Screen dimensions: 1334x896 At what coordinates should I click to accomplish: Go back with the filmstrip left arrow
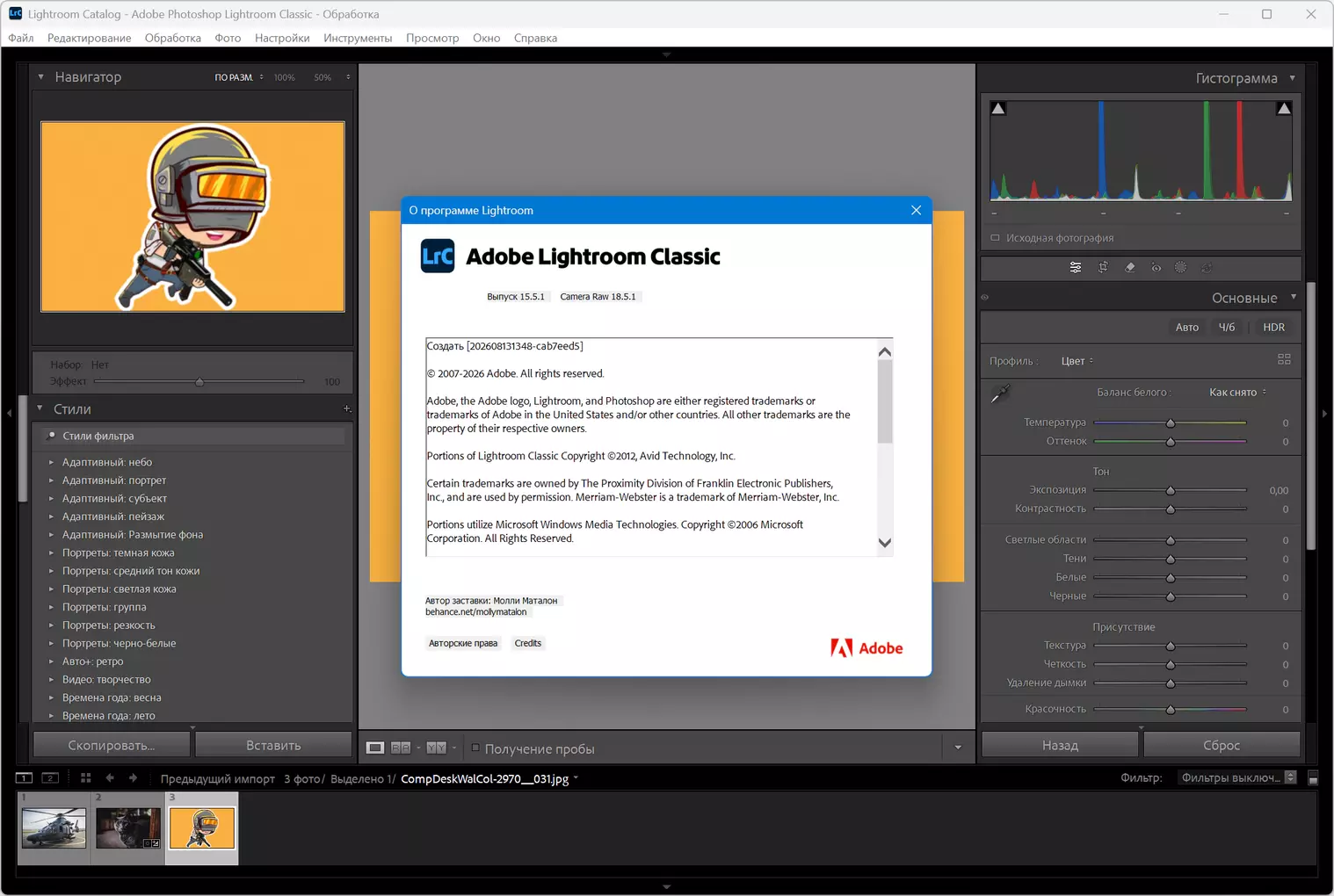point(110,777)
